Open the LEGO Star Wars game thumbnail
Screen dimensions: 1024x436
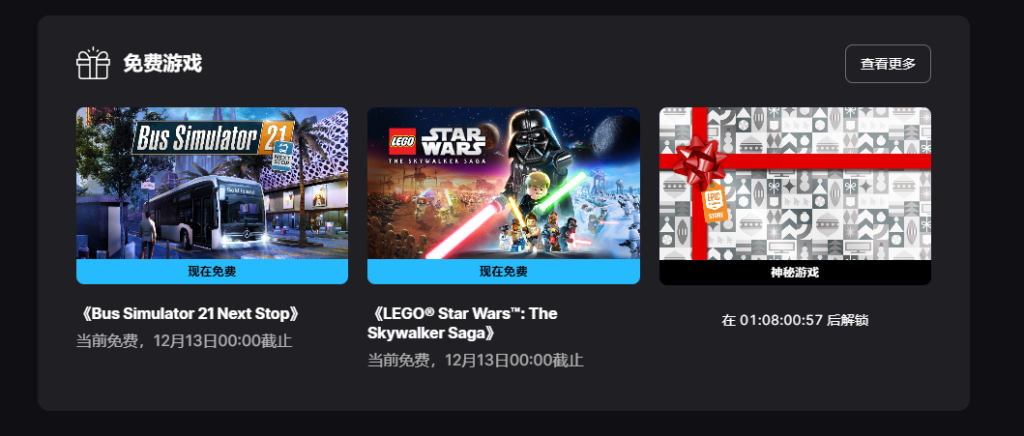504,183
